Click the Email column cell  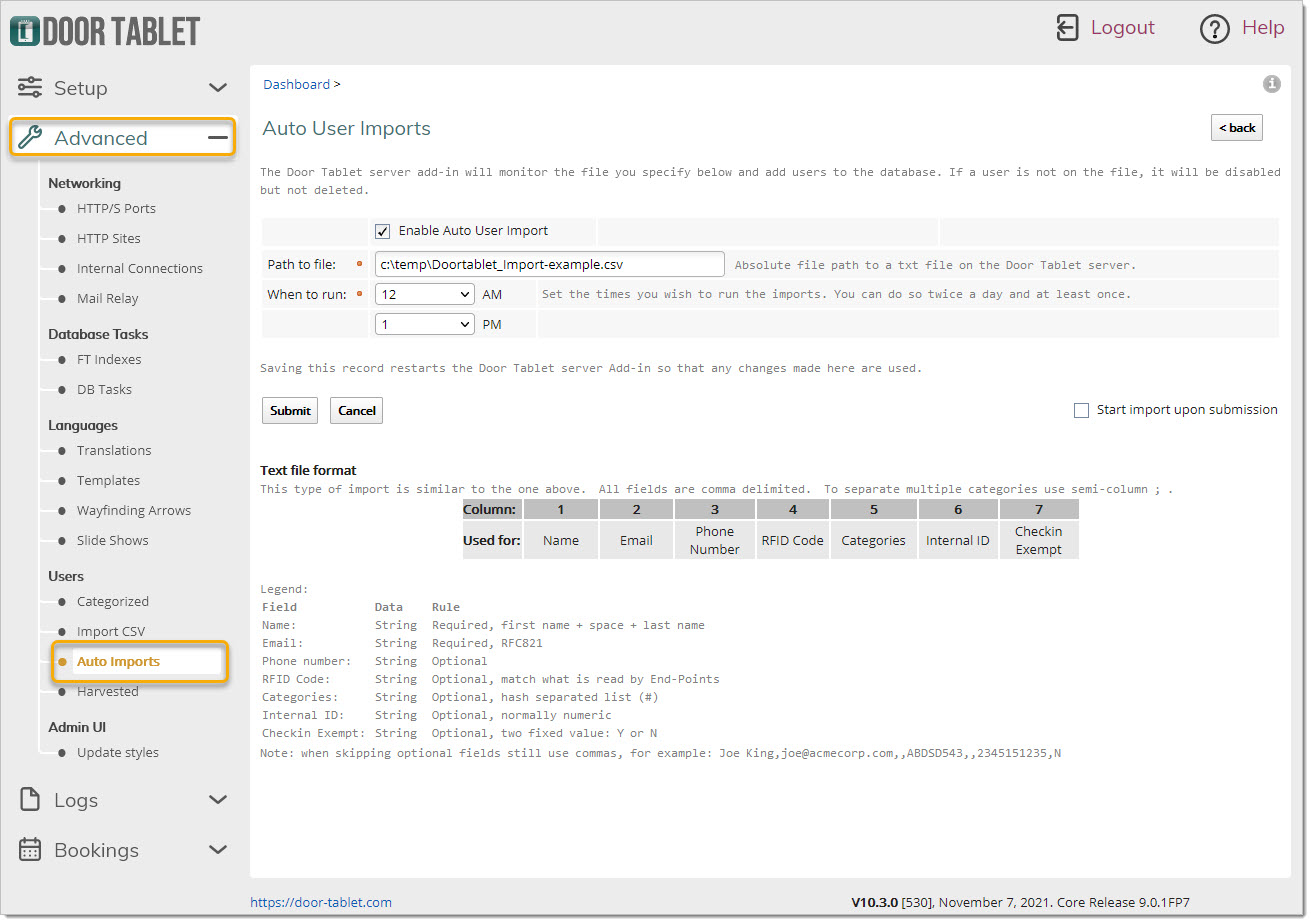pos(636,540)
